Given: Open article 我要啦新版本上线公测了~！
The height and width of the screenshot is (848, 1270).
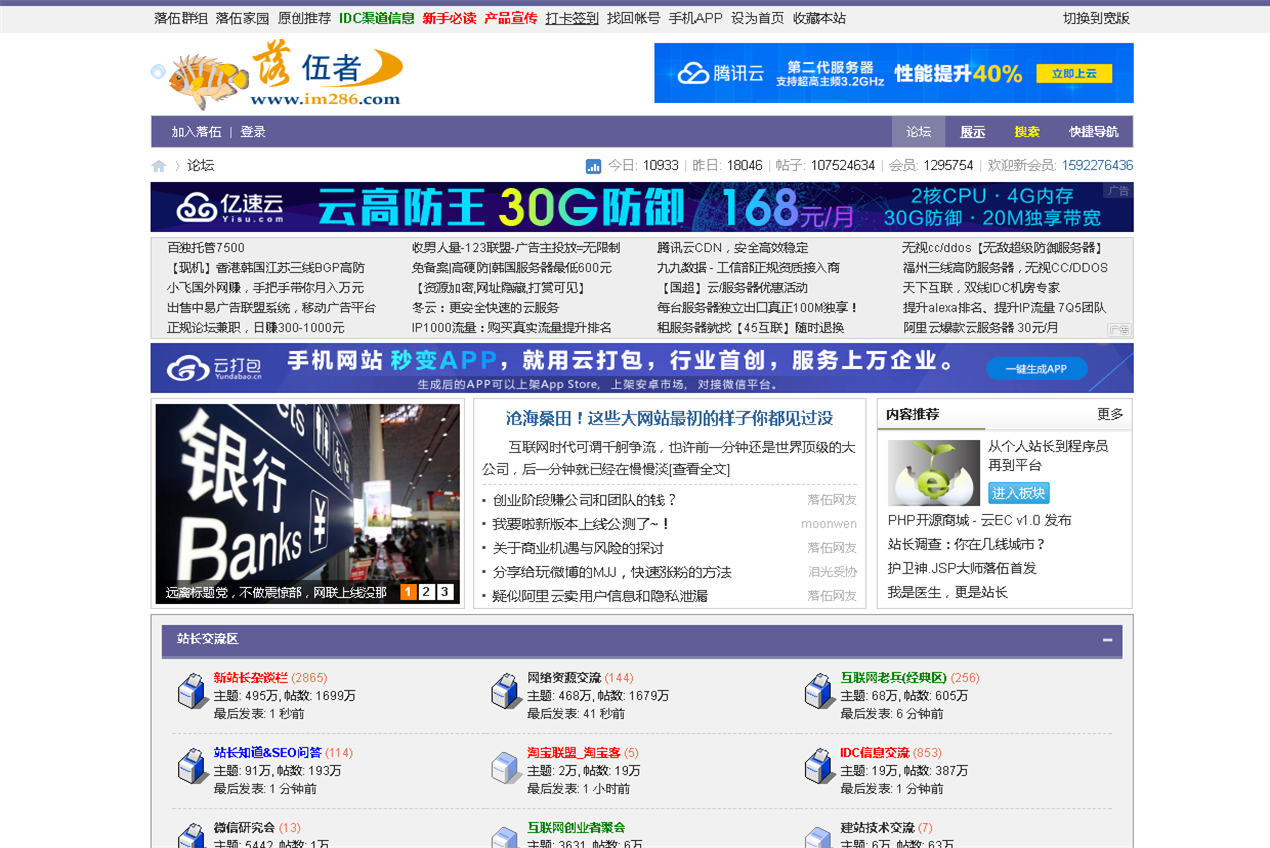Looking at the screenshot, I should [x=581, y=524].
